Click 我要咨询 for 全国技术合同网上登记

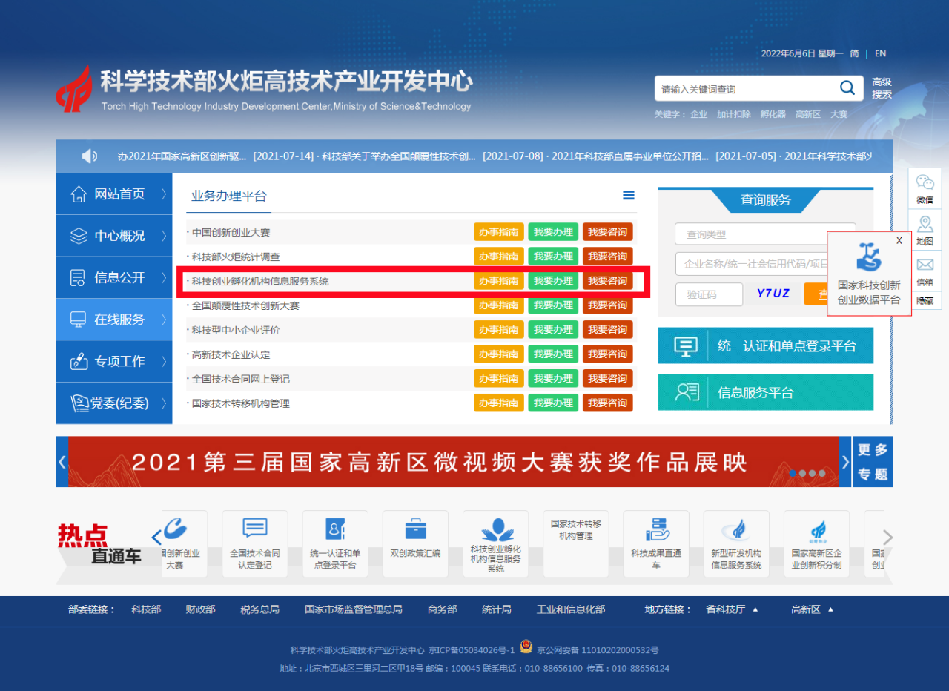point(608,378)
